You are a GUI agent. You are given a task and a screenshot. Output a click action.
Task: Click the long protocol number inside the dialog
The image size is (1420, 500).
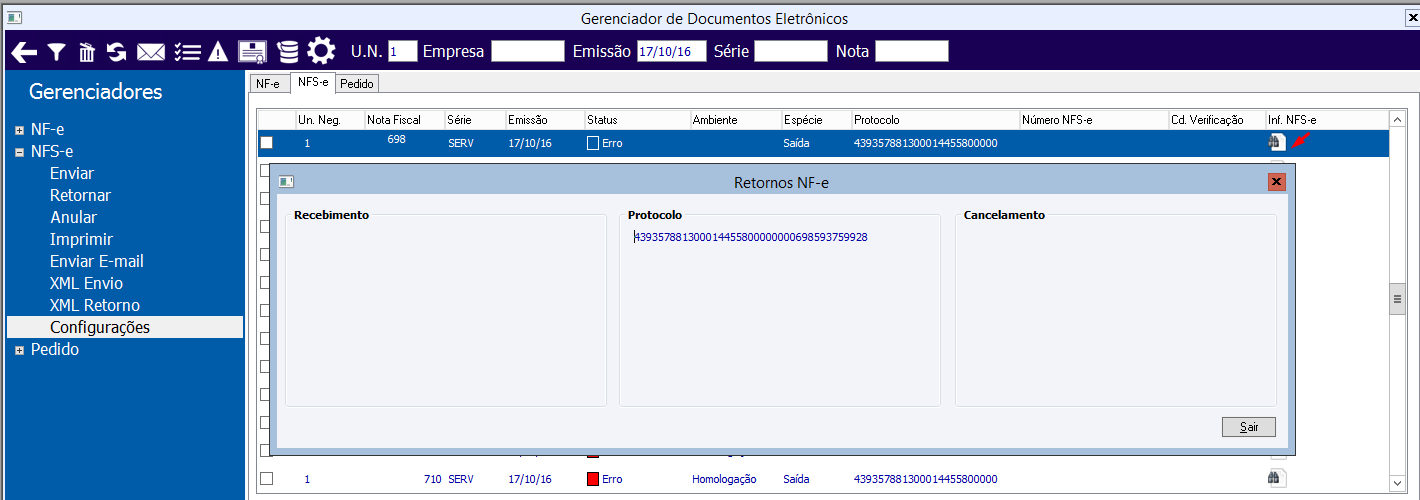(x=750, y=237)
